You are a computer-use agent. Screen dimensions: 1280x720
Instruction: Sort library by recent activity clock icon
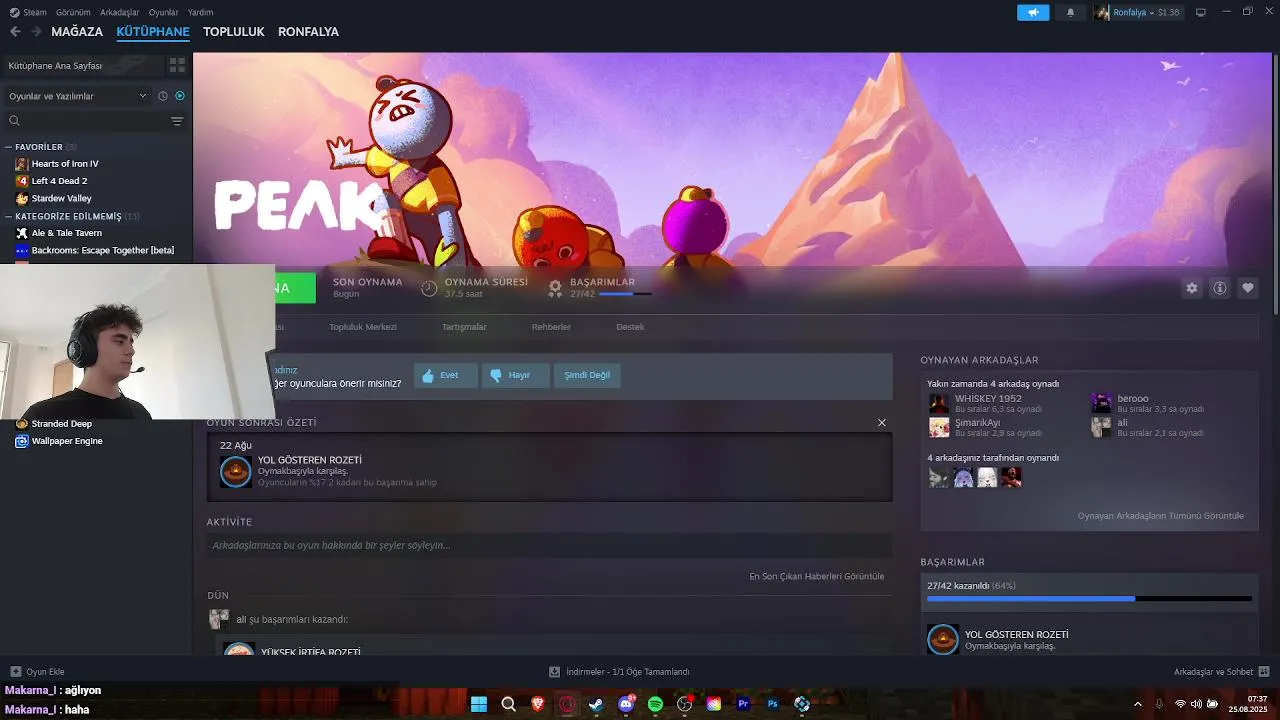pos(163,96)
